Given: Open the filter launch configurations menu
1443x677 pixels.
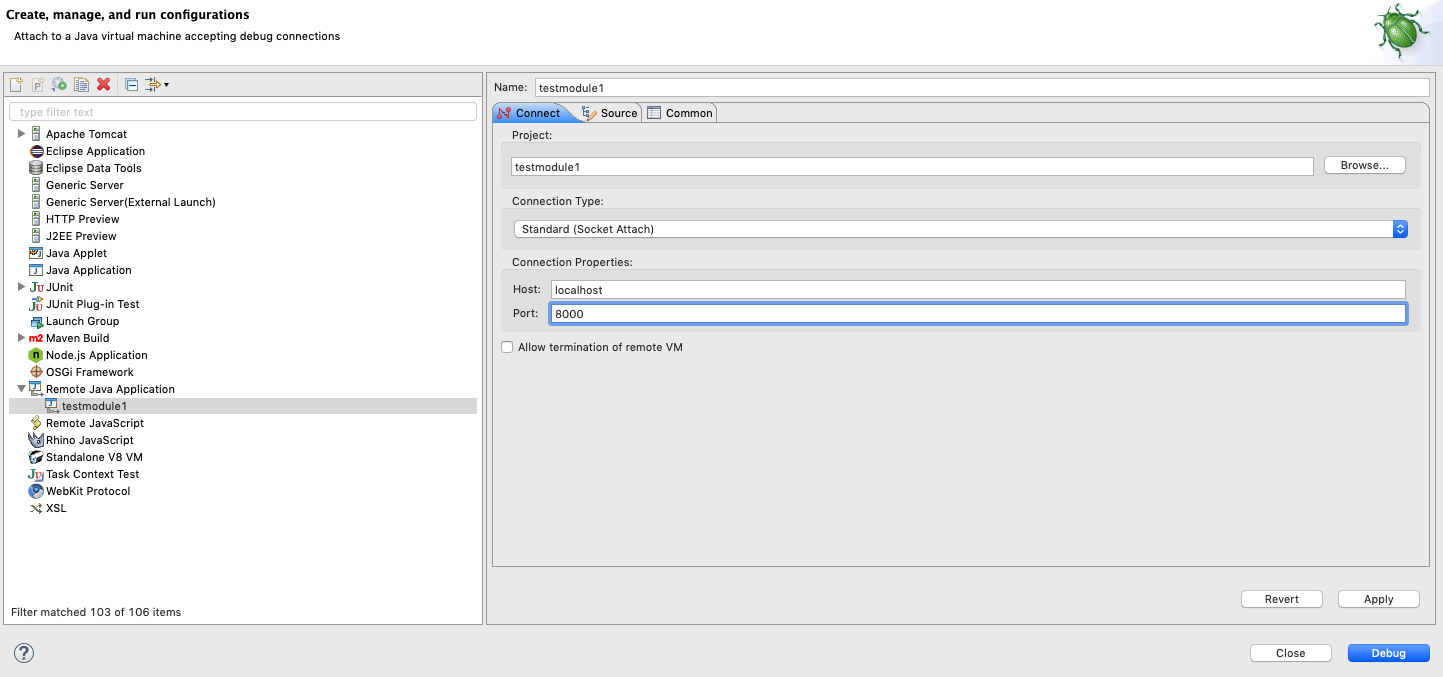Looking at the screenshot, I should click(x=157, y=85).
